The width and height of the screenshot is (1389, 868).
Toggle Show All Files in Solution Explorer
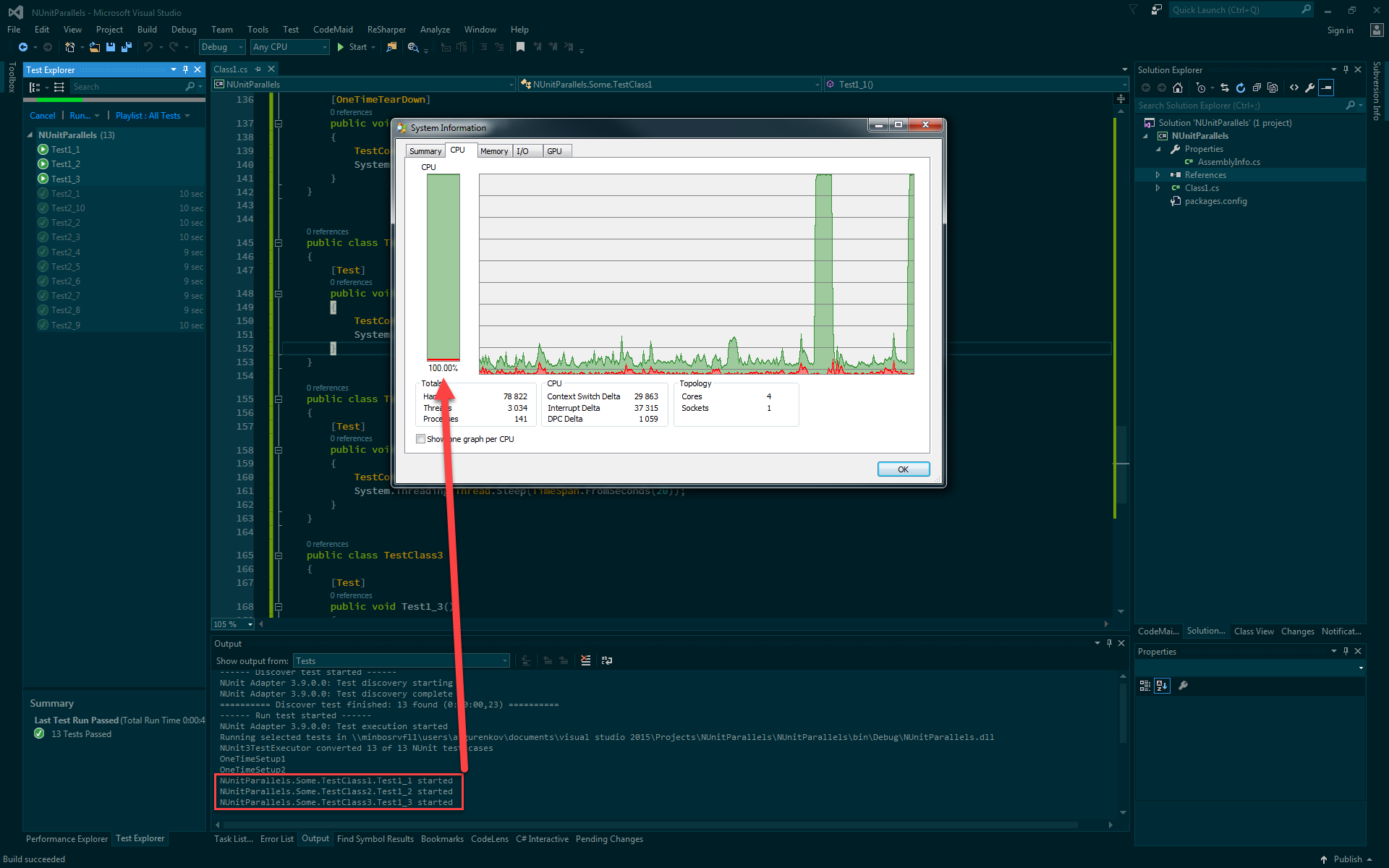[1273, 88]
